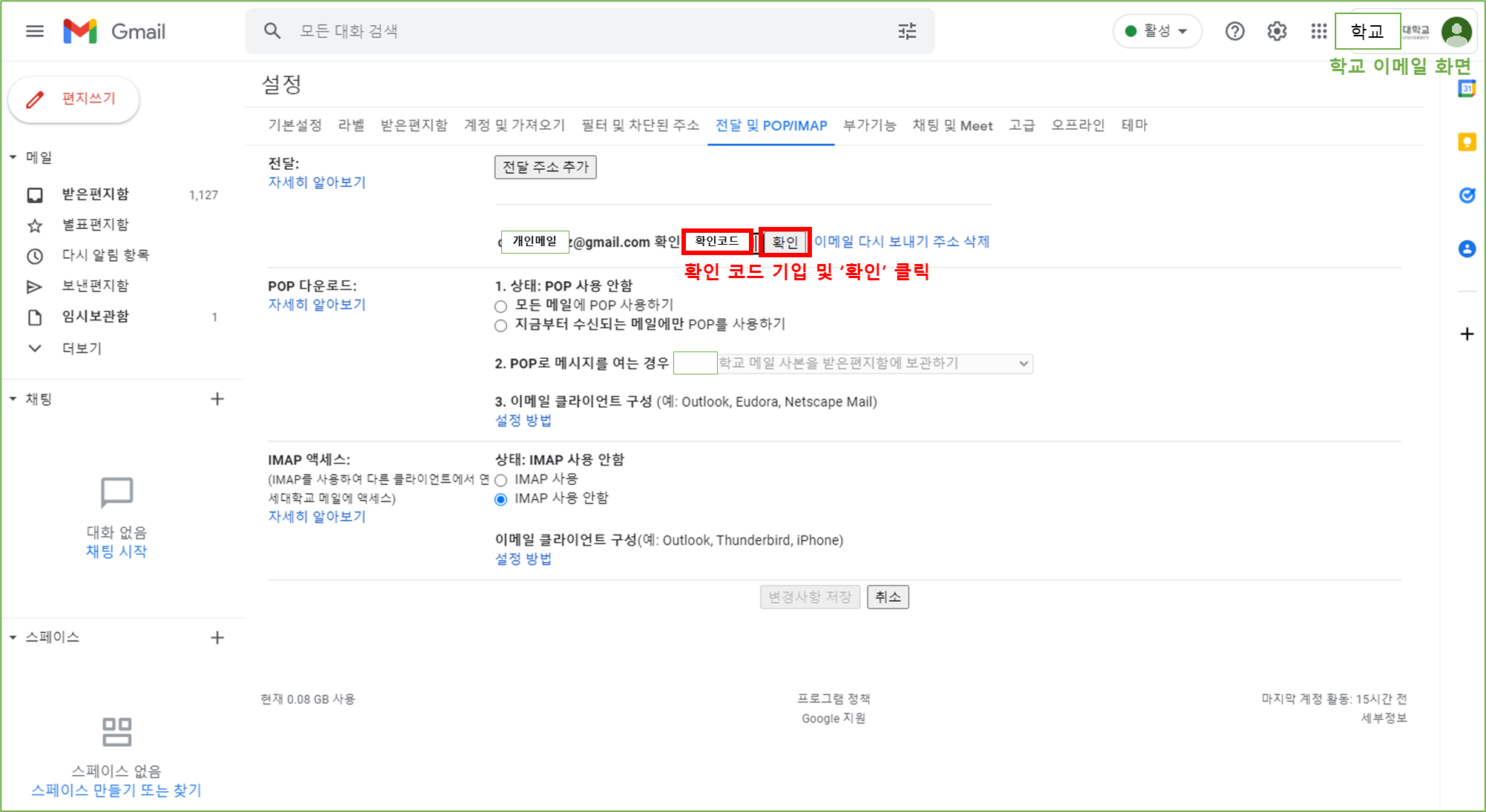Create new space with plus icon

click(217, 638)
